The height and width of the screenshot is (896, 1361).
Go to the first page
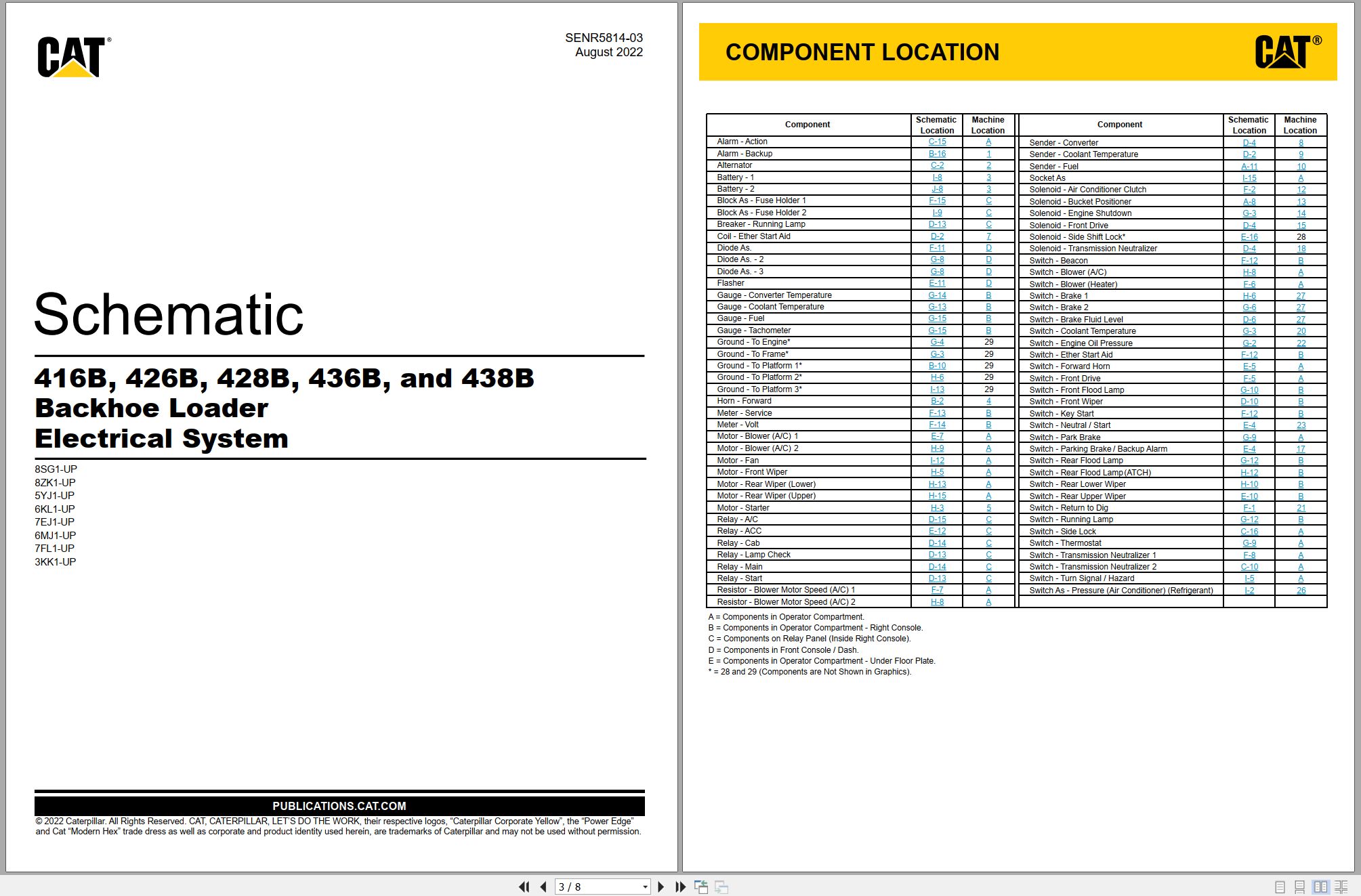click(x=524, y=887)
